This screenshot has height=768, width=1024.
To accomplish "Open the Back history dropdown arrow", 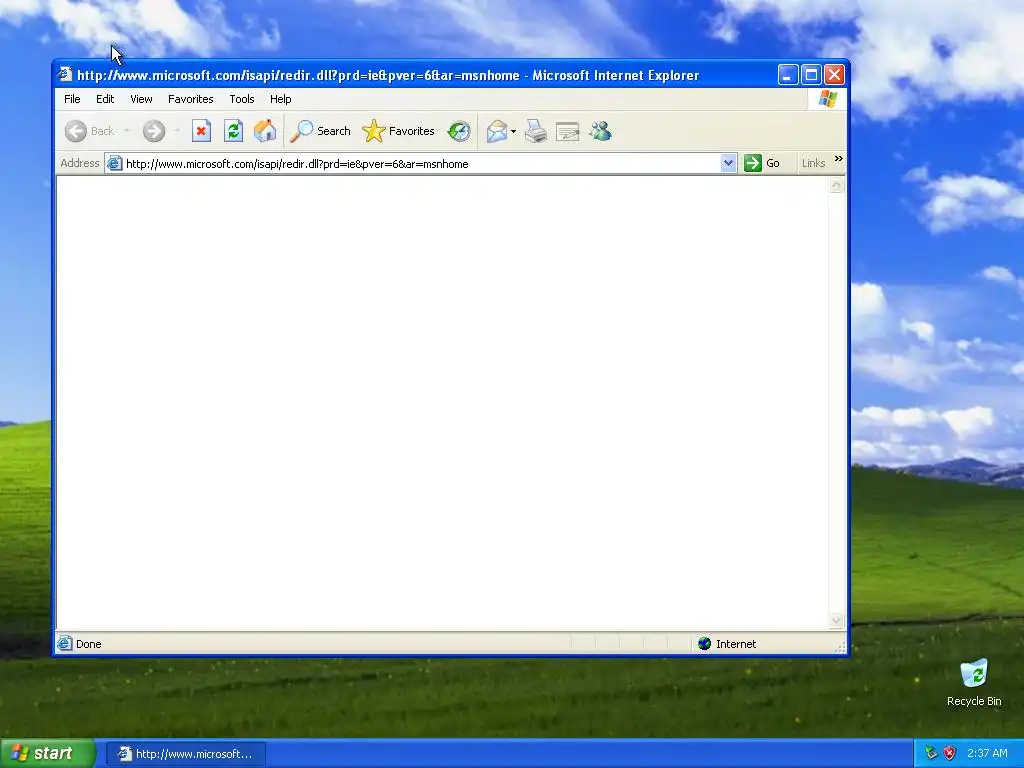I will point(127,131).
